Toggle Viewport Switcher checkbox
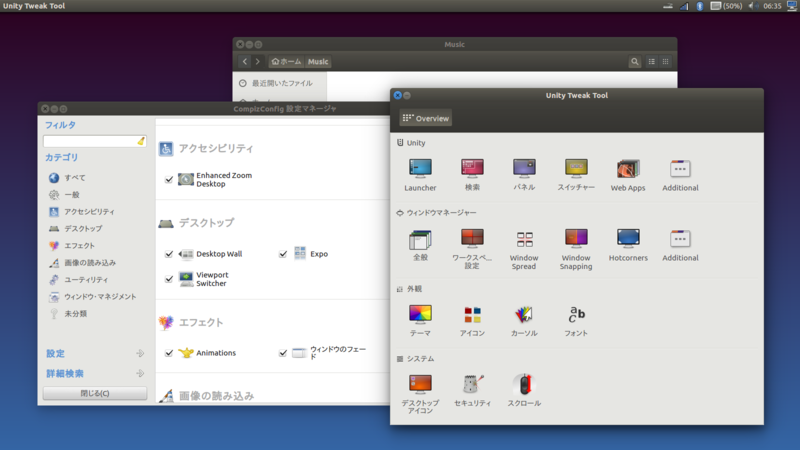The image size is (800, 450). (x=169, y=279)
